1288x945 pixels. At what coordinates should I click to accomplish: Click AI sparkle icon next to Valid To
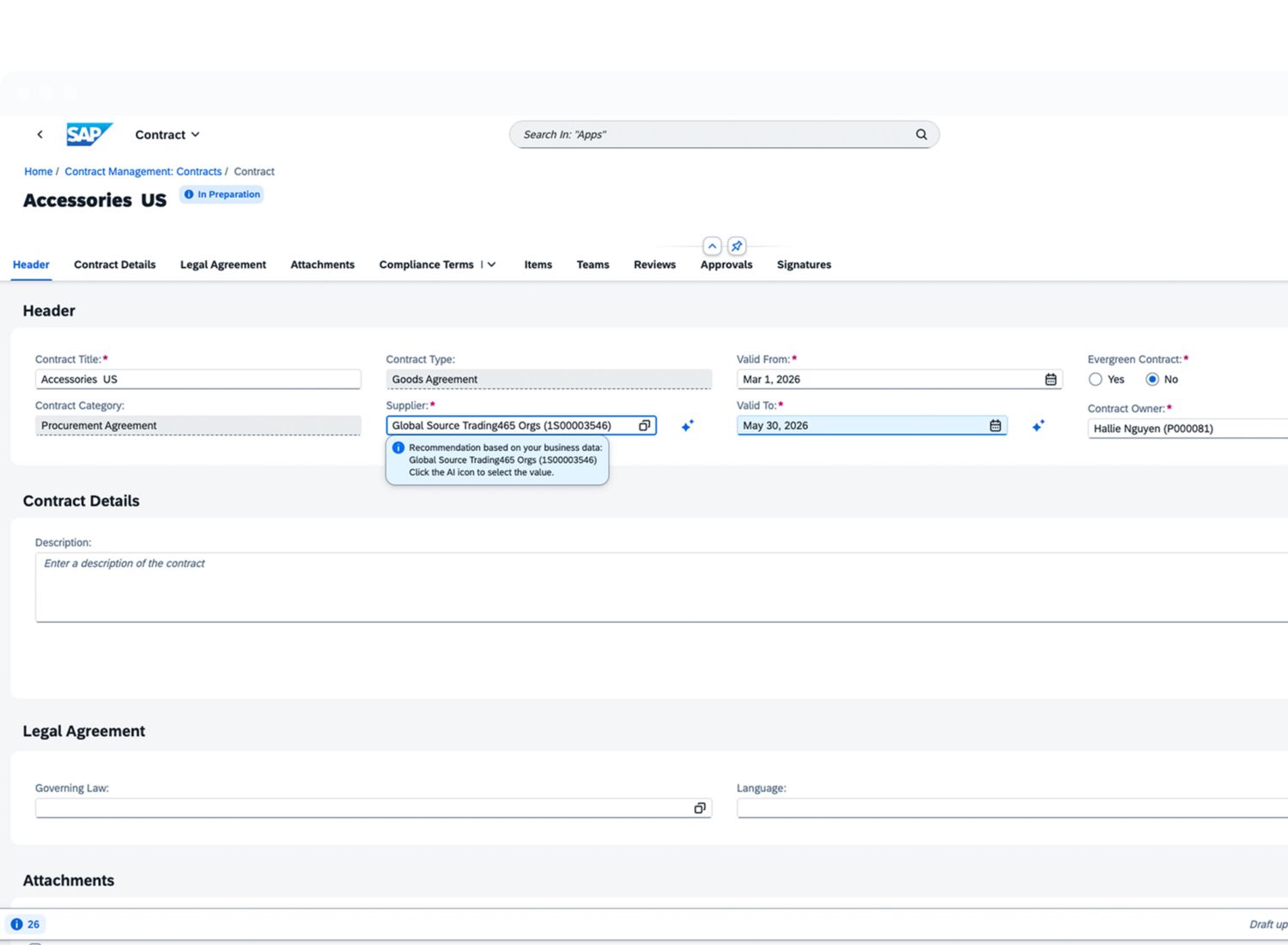coord(1038,425)
